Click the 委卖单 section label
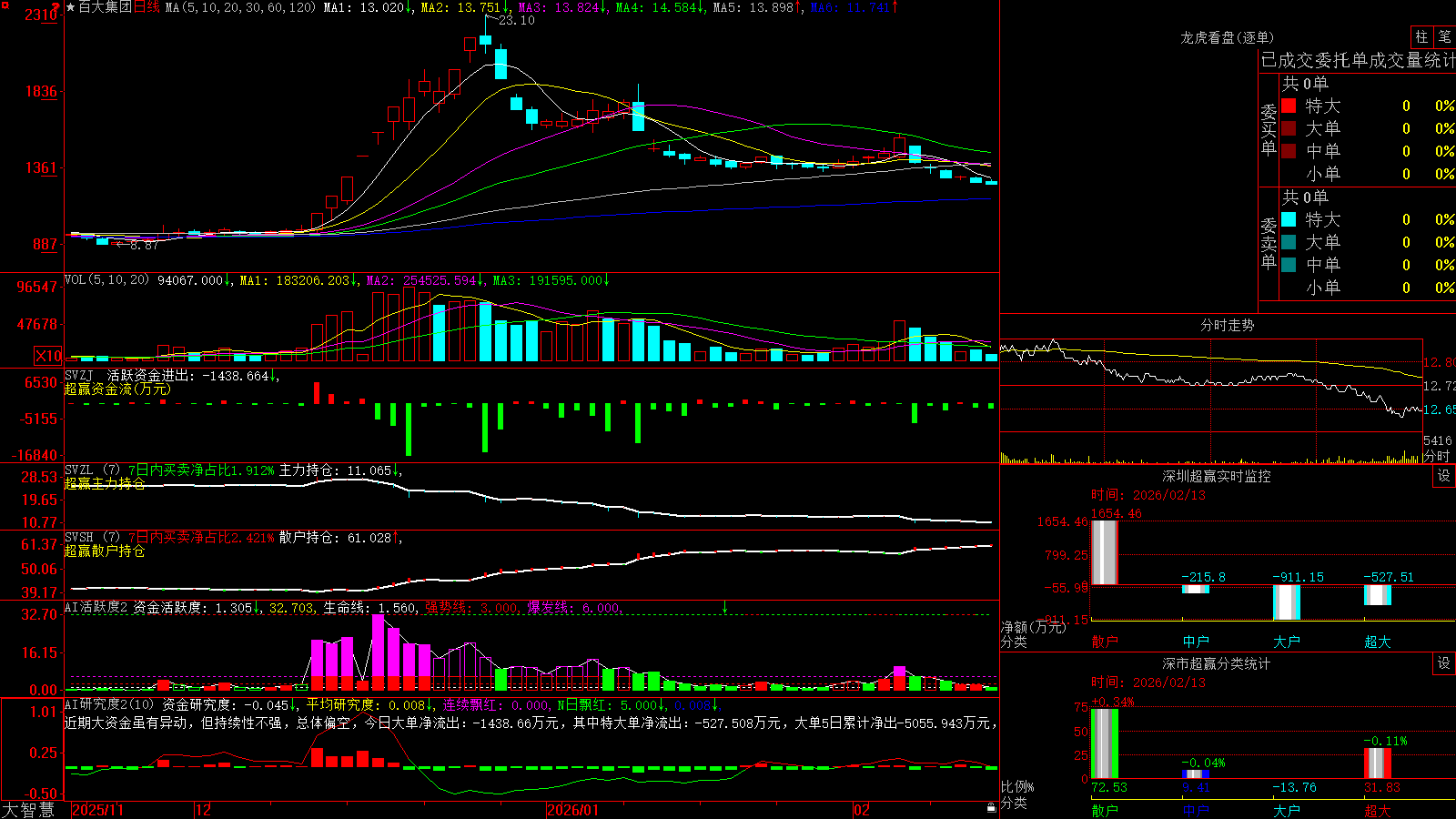The width and height of the screenshot is (1456, 819). (x=1269, y=244)
